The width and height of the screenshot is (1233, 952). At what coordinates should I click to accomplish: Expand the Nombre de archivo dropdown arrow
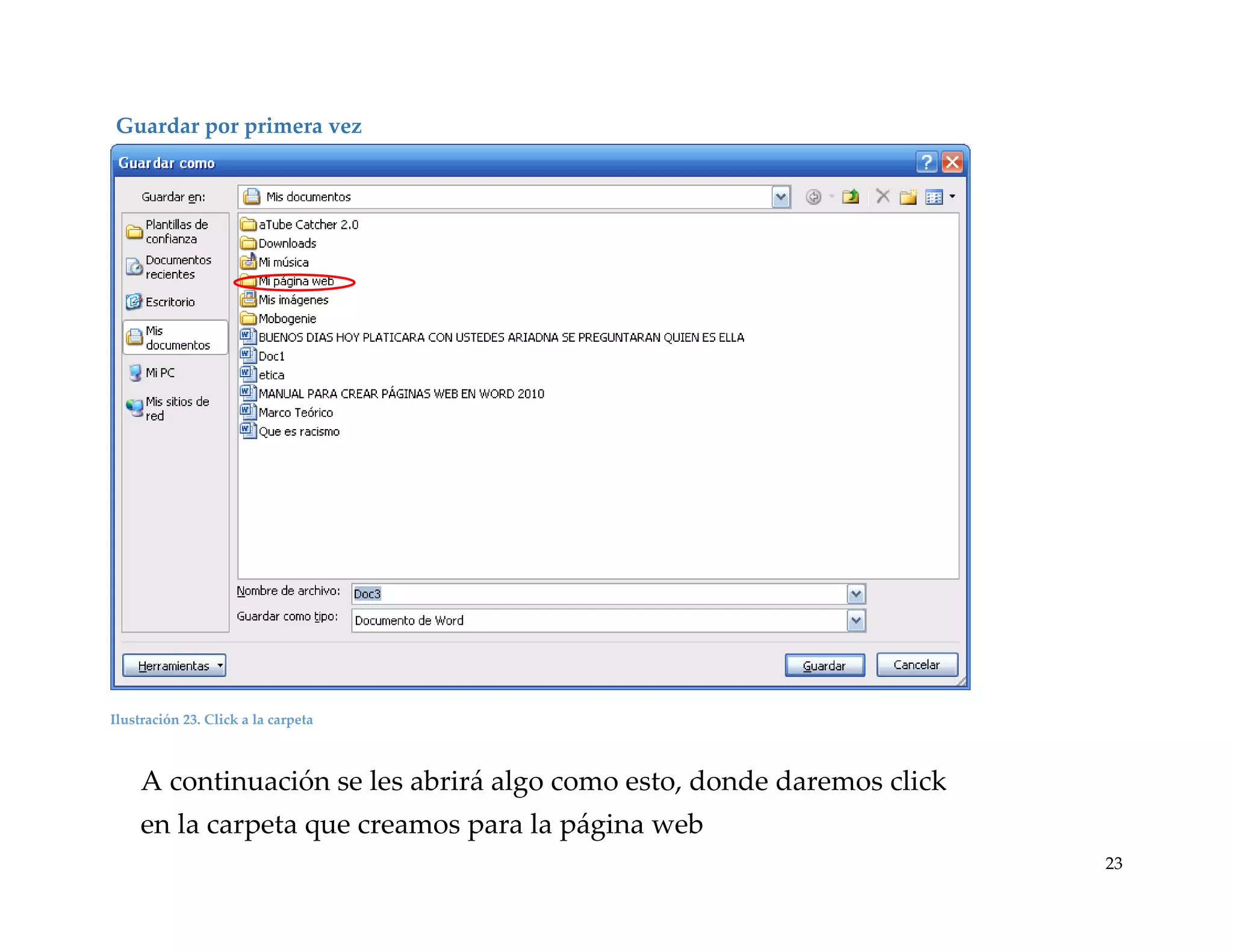tap(856, 594)
